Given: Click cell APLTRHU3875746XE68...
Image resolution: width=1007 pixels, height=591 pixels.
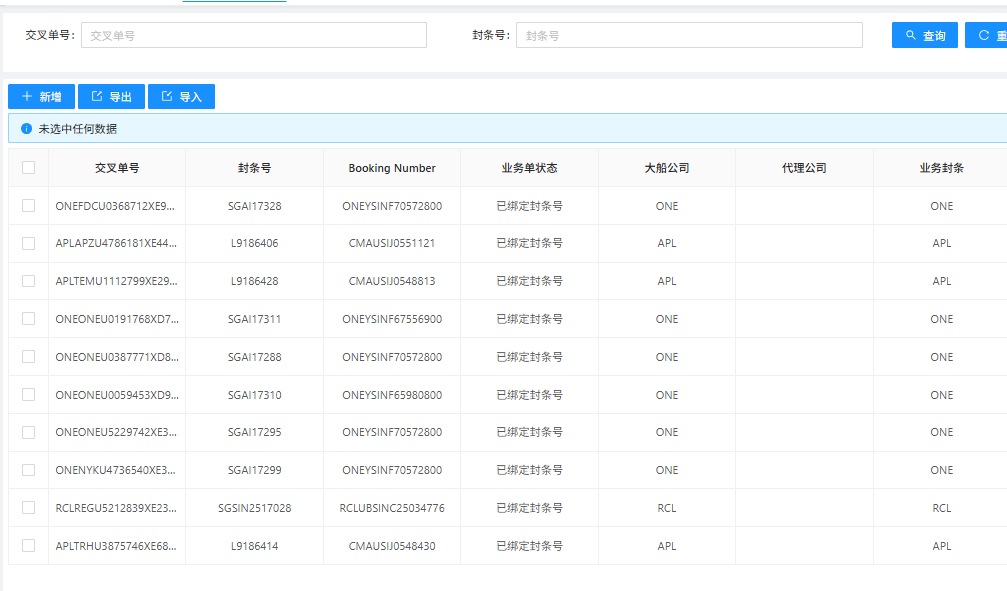Looking at the screenshot, I should click(116, 545).
